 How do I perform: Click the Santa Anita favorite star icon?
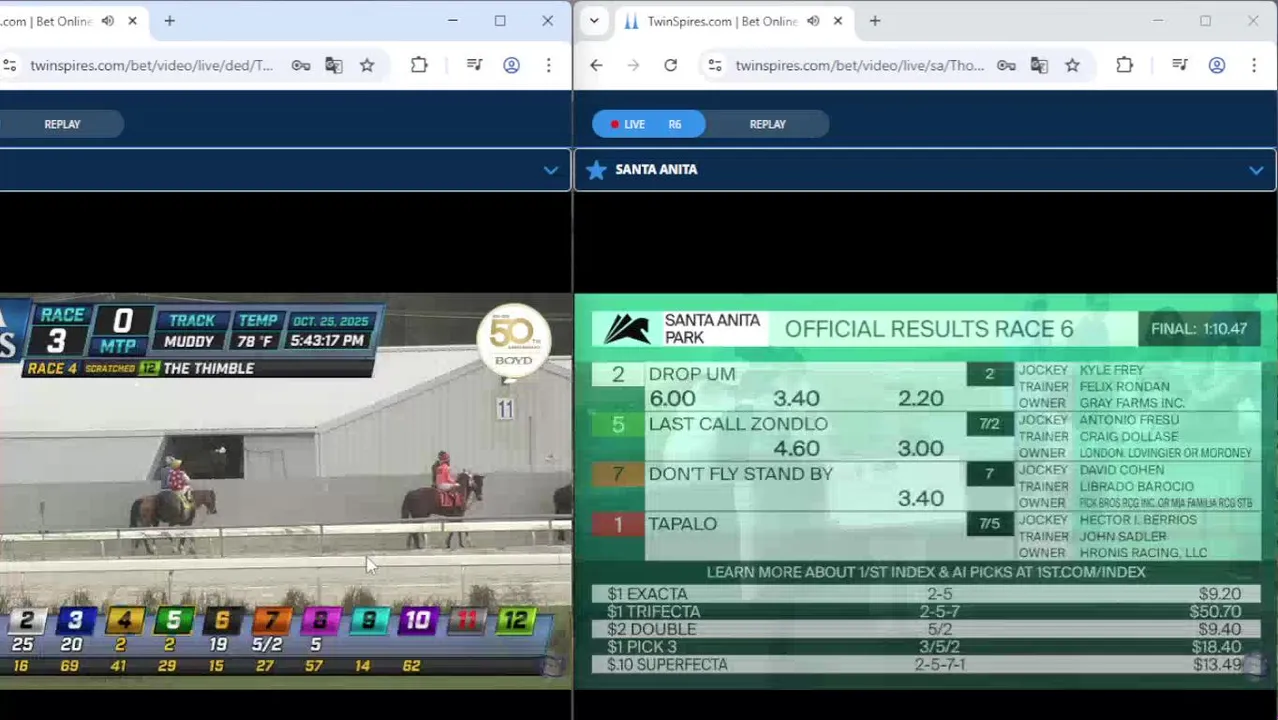pyautogui.click(x=596, y=170)
